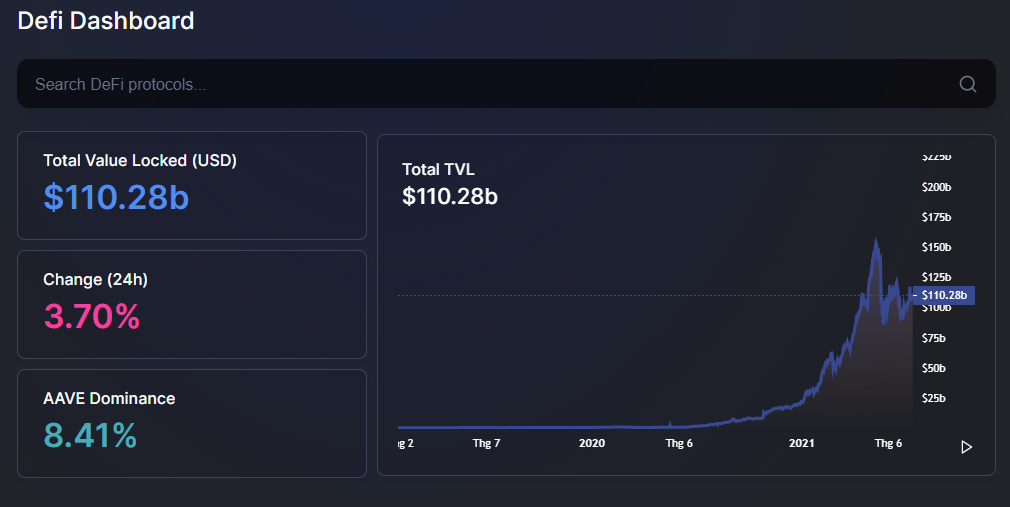Click the Change (24h) label
The height and width of the screenshot is (507, 1010).
click(x=95, y=280)
